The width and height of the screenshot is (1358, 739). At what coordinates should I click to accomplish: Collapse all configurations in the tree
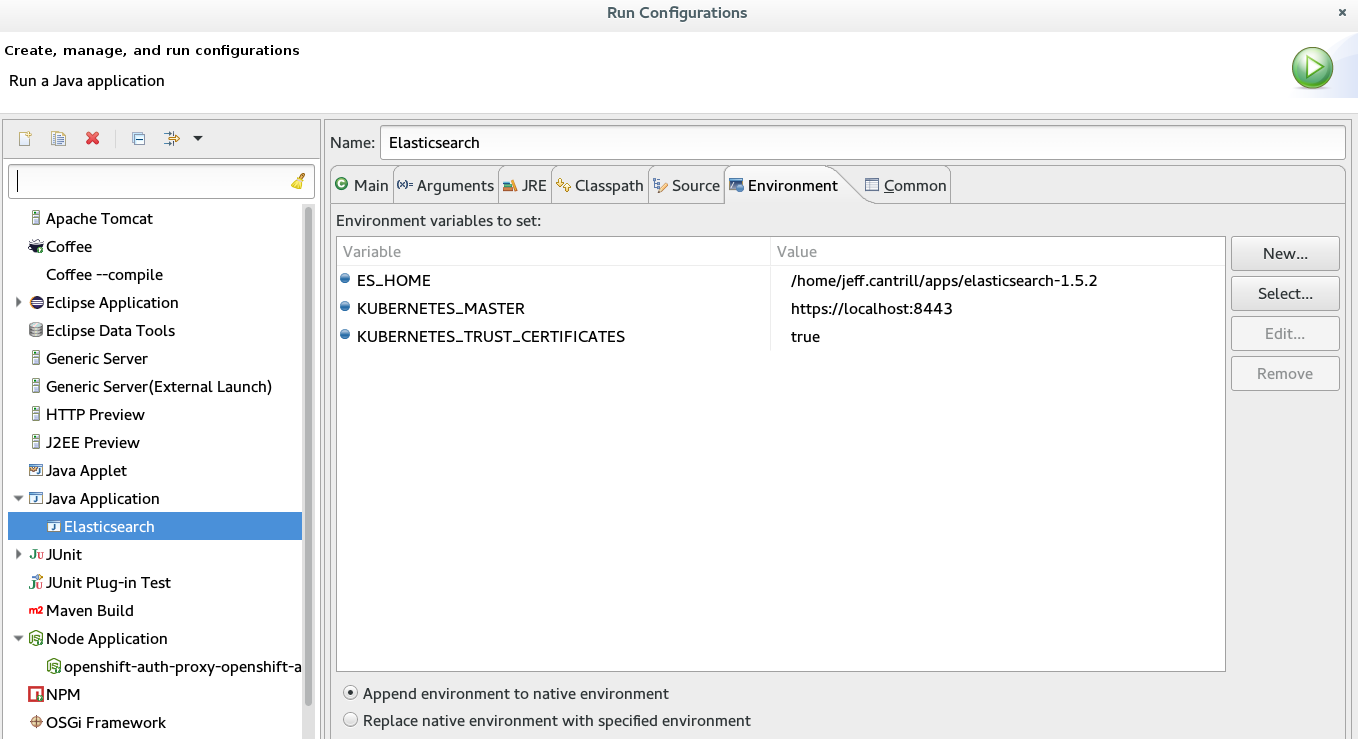(x=139, y=139)
